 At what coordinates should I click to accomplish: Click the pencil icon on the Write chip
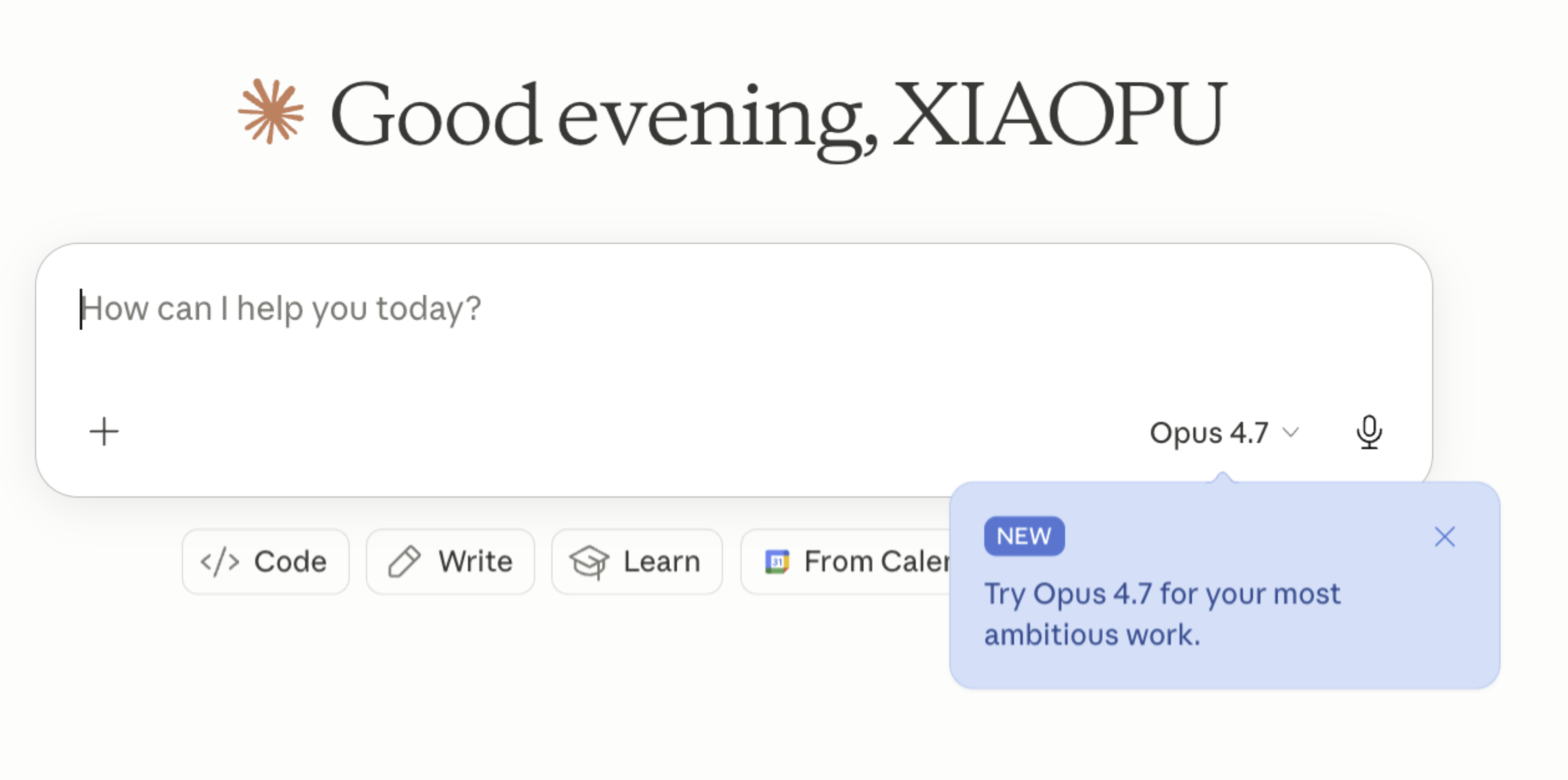coord(404,561)
